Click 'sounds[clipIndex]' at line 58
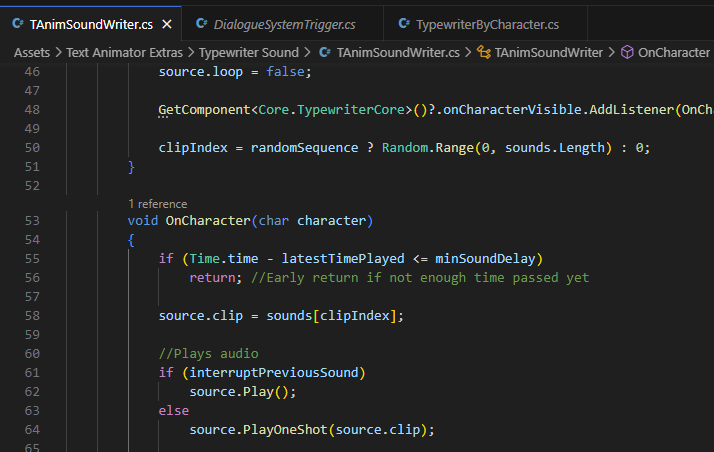714x452 pixels. click(332, 316)
